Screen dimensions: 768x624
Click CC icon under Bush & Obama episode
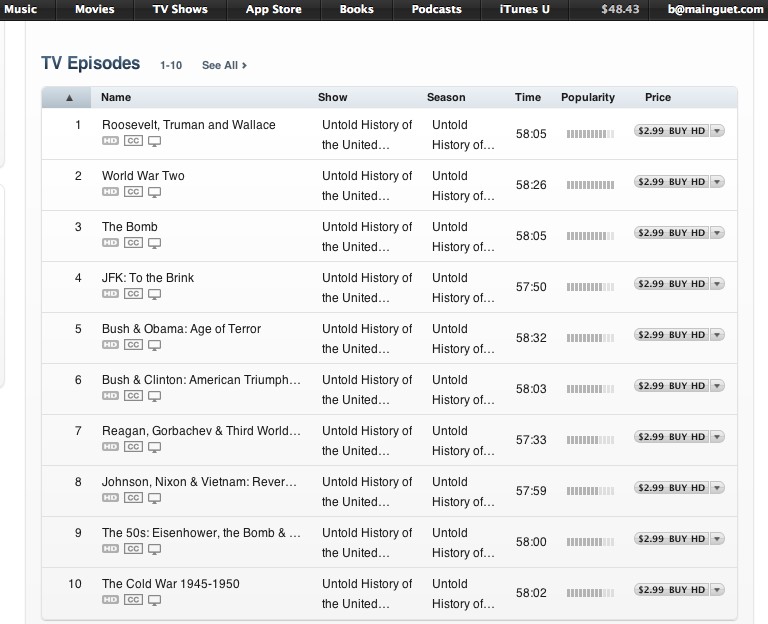pyautogui.click(x=133, y=346)
